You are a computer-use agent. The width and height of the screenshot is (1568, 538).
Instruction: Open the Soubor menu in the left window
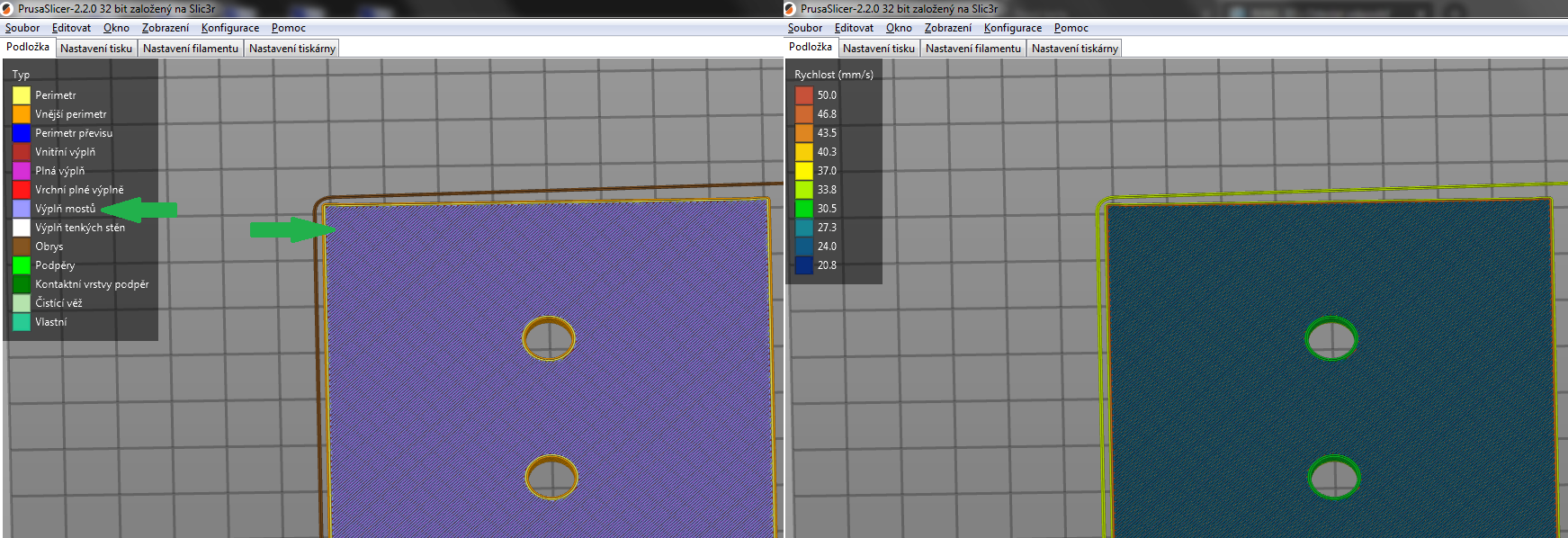(x=22, y=28)
